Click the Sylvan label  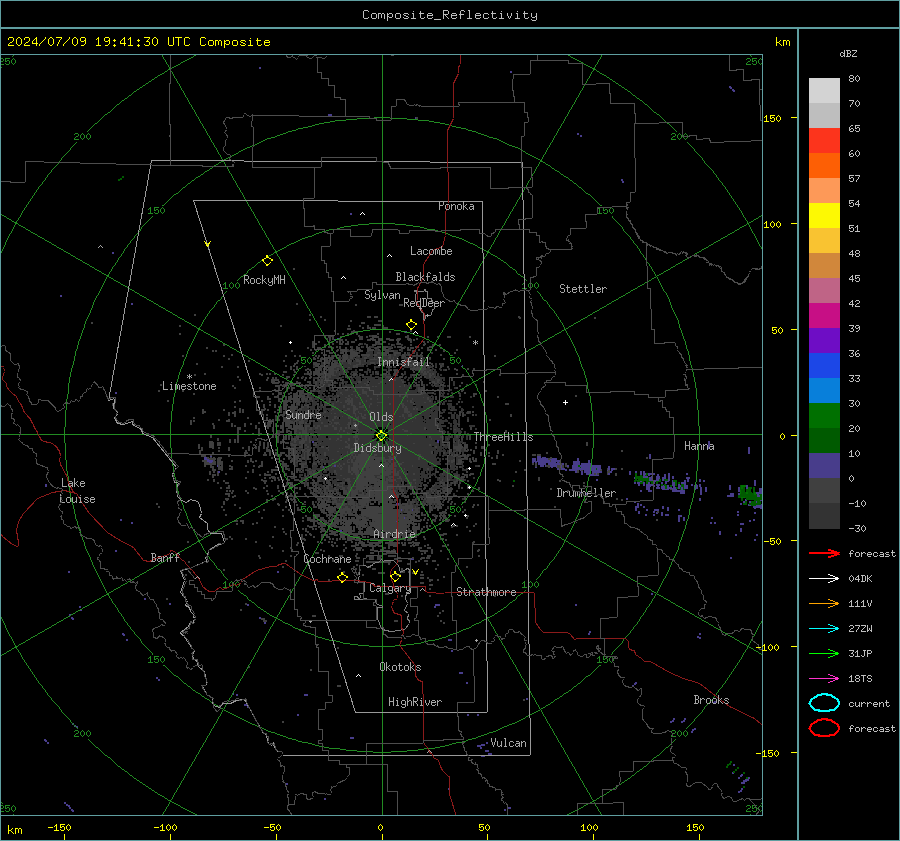click(382, 295)
